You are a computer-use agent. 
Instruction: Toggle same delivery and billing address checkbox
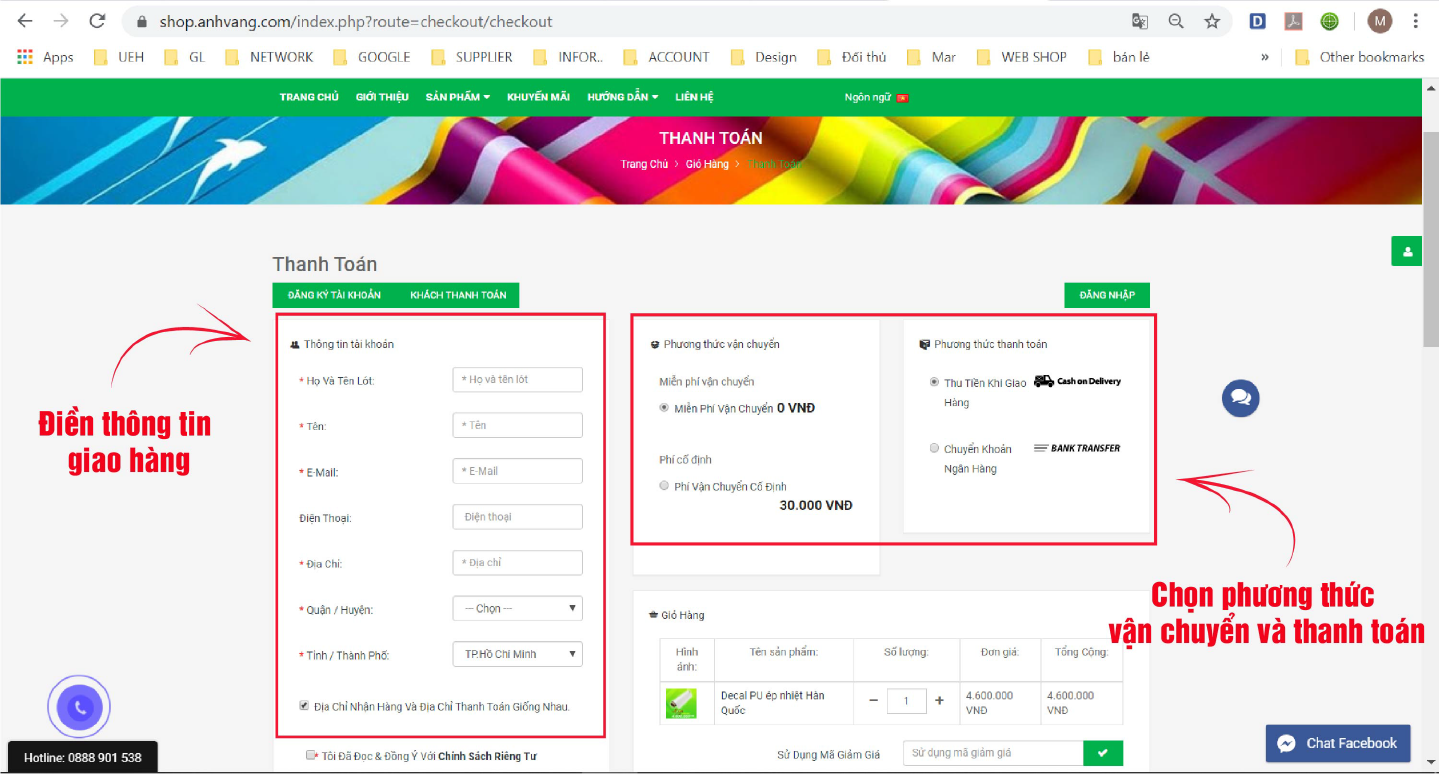pyautogui.click(x=304, y=706)
